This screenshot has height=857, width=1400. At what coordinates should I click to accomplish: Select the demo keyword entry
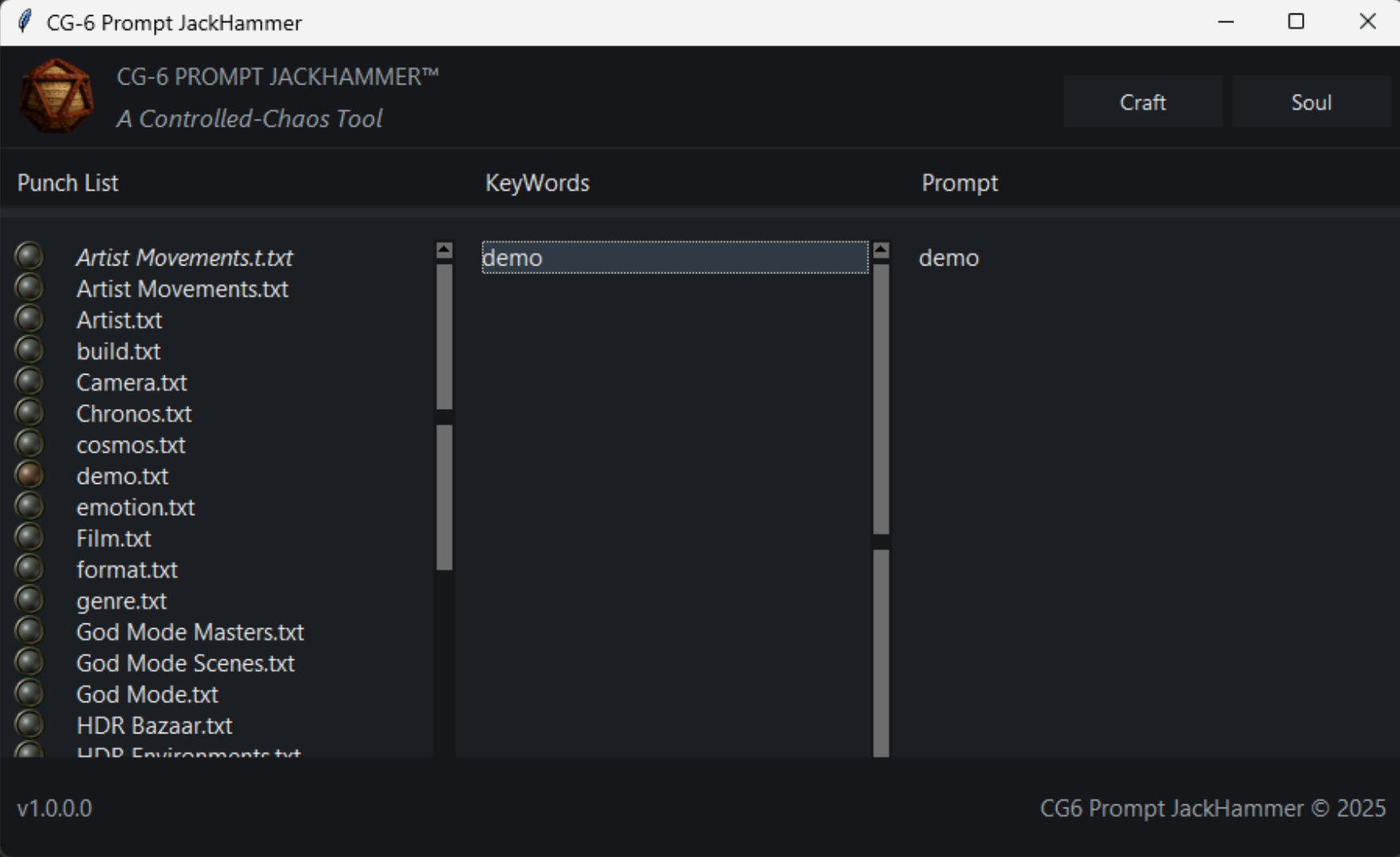point(674,257)
